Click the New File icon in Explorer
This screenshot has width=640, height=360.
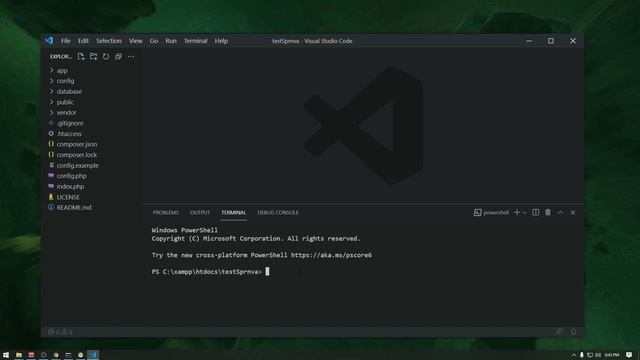[81, 56]
